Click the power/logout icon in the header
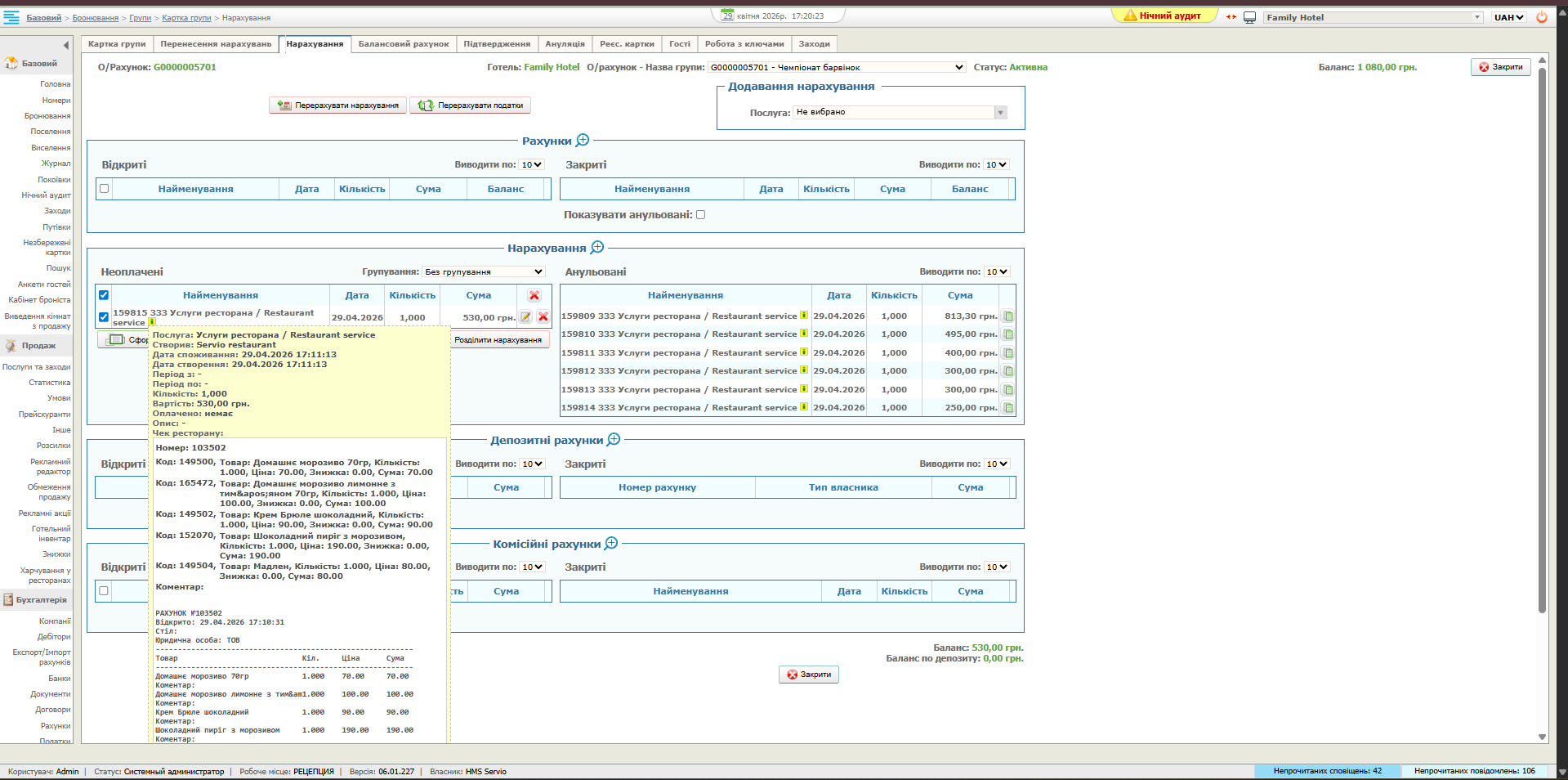The image size is (1568, 780). pyautogui.click(x=1542, y=17)
